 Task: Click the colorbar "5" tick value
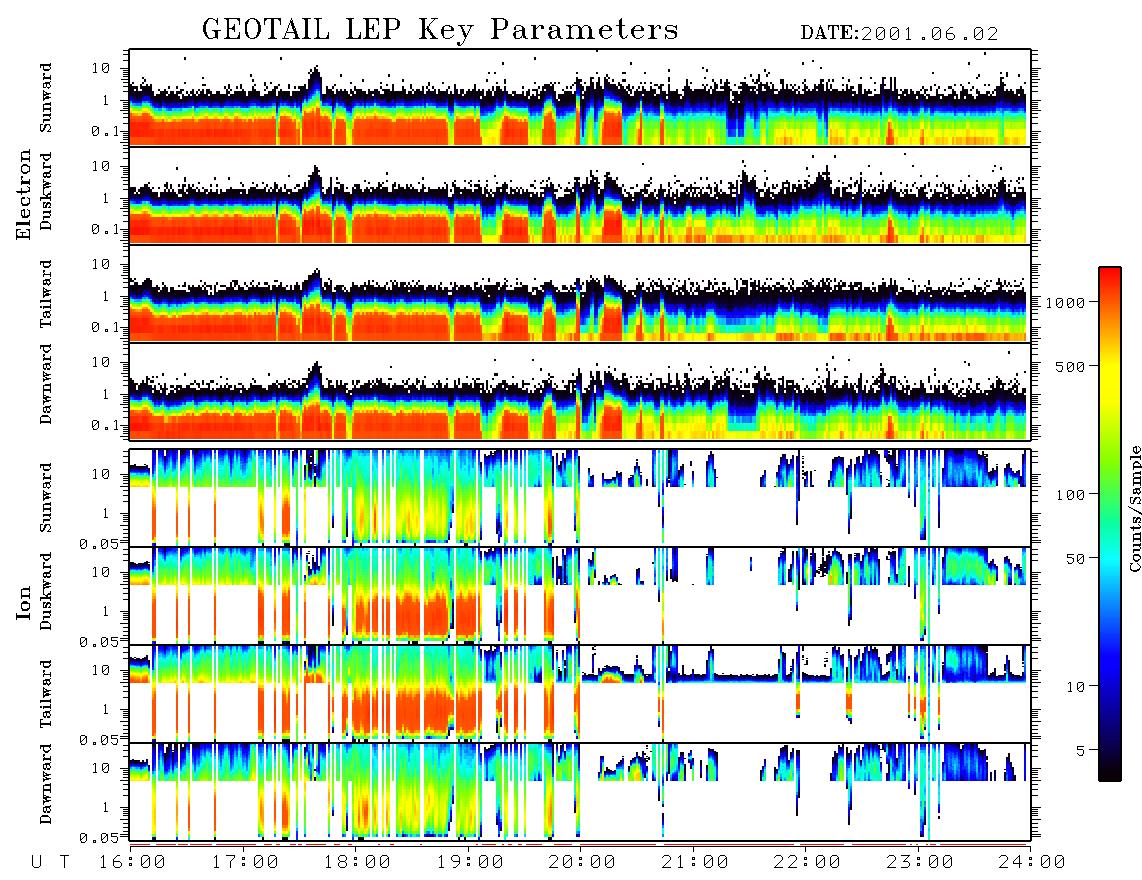pos(1081,750)
